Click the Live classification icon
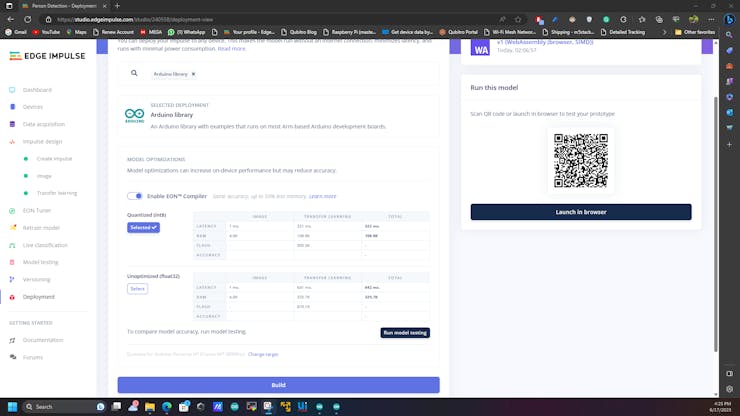 pos(12,245)
